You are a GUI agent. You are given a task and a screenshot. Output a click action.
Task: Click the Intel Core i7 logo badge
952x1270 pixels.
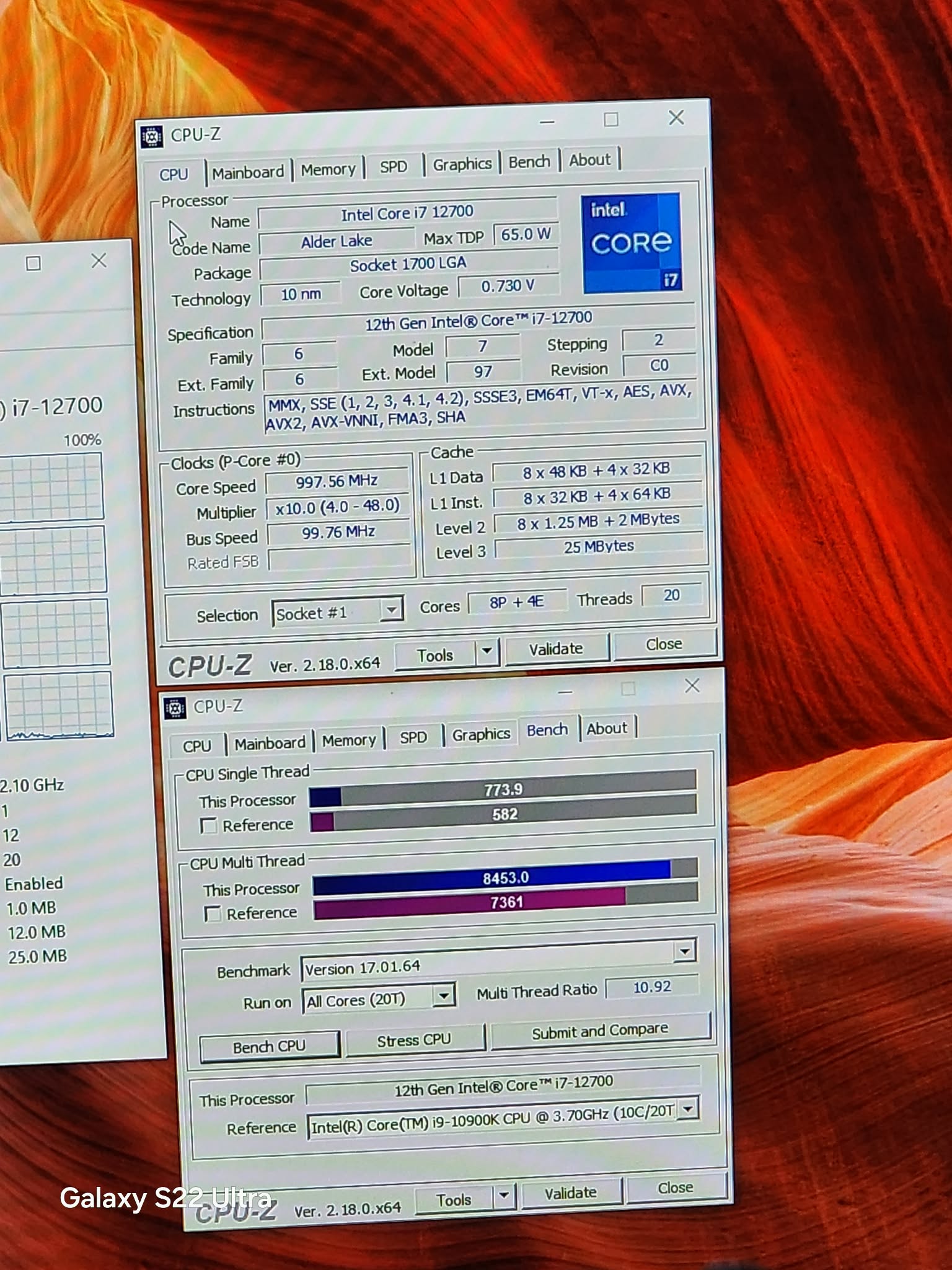click(x=631, y=243)
